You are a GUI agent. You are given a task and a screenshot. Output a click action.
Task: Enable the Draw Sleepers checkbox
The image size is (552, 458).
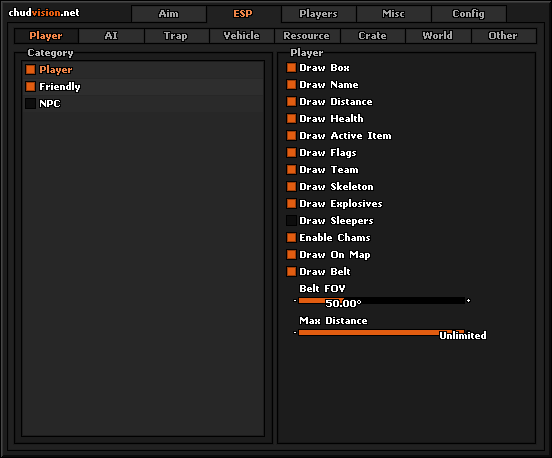click(291, 220)
